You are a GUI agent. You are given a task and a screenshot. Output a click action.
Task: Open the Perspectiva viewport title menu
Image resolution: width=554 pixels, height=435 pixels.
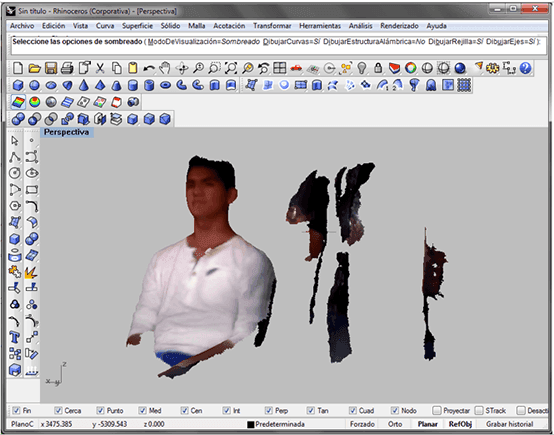tap(66, 132)
